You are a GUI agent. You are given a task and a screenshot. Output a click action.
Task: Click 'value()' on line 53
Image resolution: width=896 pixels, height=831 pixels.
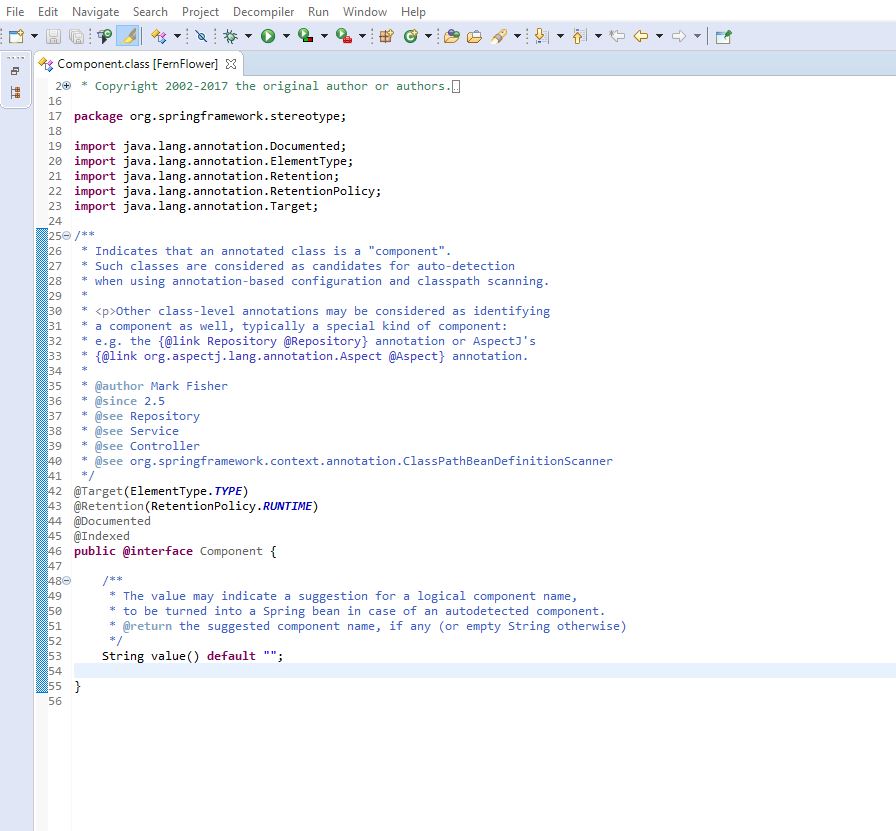click(x=175, y=656)
